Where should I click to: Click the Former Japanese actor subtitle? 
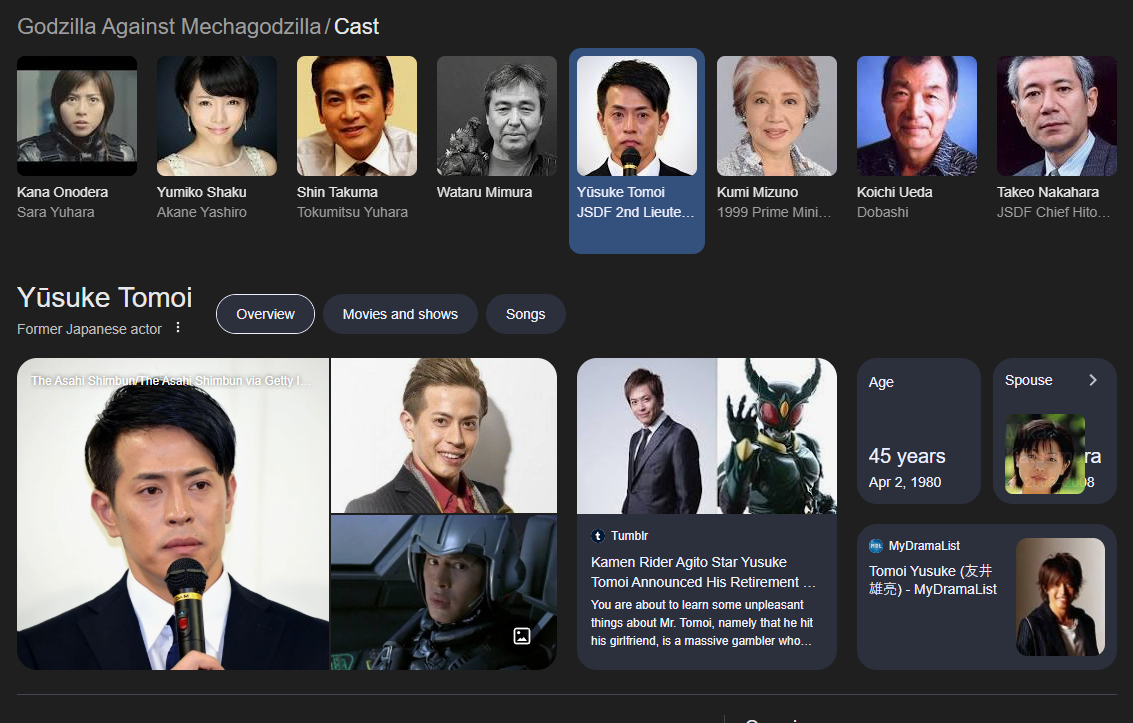click(x=90, y=329)
